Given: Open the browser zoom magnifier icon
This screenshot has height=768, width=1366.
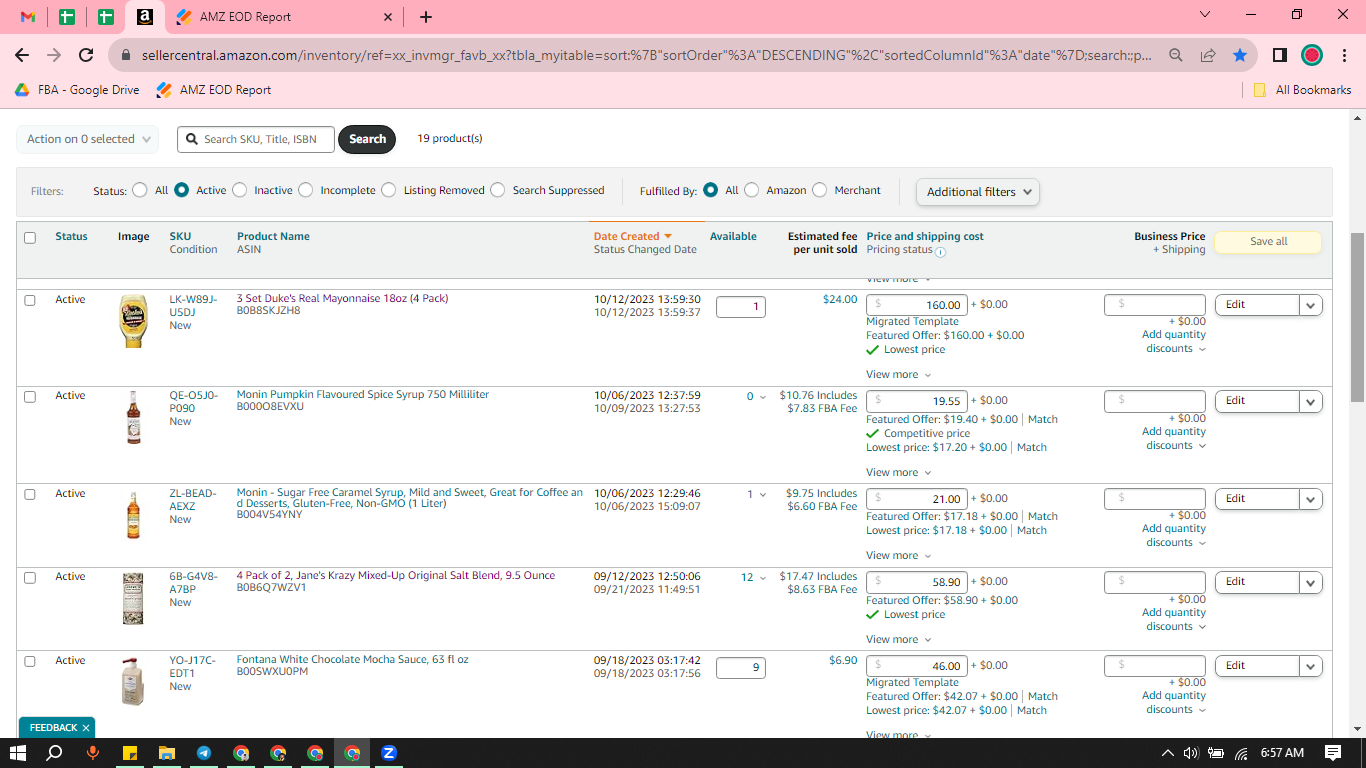Looking at the screenshot, I should [1176, 55].
